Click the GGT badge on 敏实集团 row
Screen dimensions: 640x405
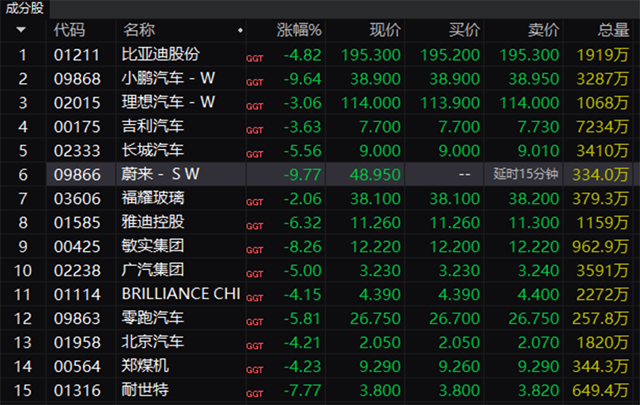click(x=255, y=250)
